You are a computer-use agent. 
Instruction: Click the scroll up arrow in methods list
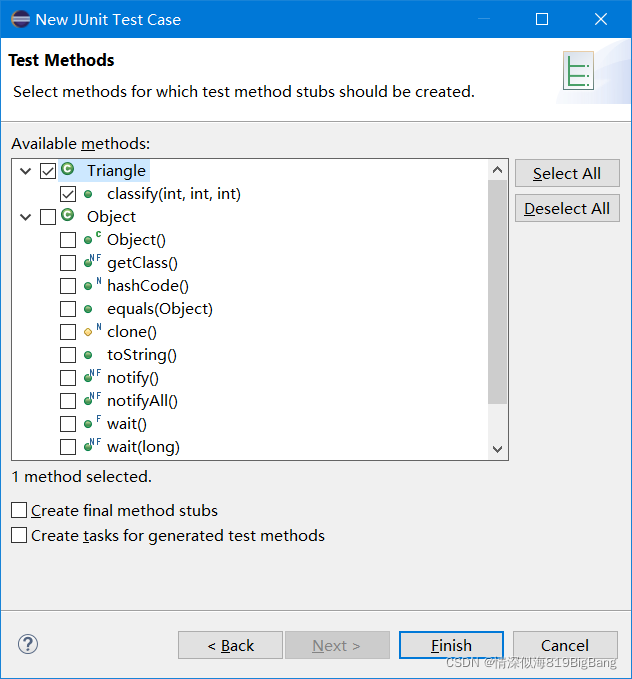point(497,170)
